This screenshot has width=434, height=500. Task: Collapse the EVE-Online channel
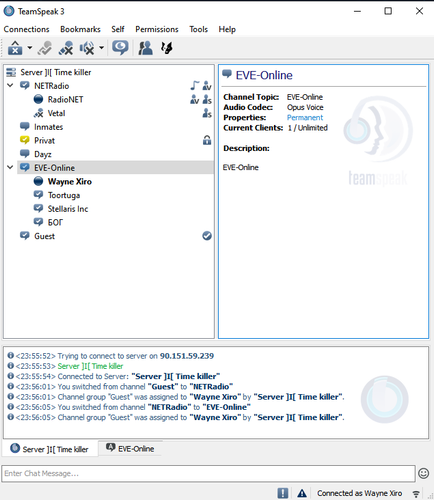coord(10,167)
